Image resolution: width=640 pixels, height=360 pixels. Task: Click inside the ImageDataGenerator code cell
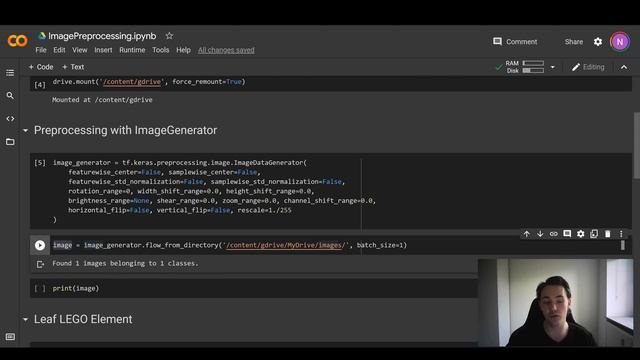331,191
